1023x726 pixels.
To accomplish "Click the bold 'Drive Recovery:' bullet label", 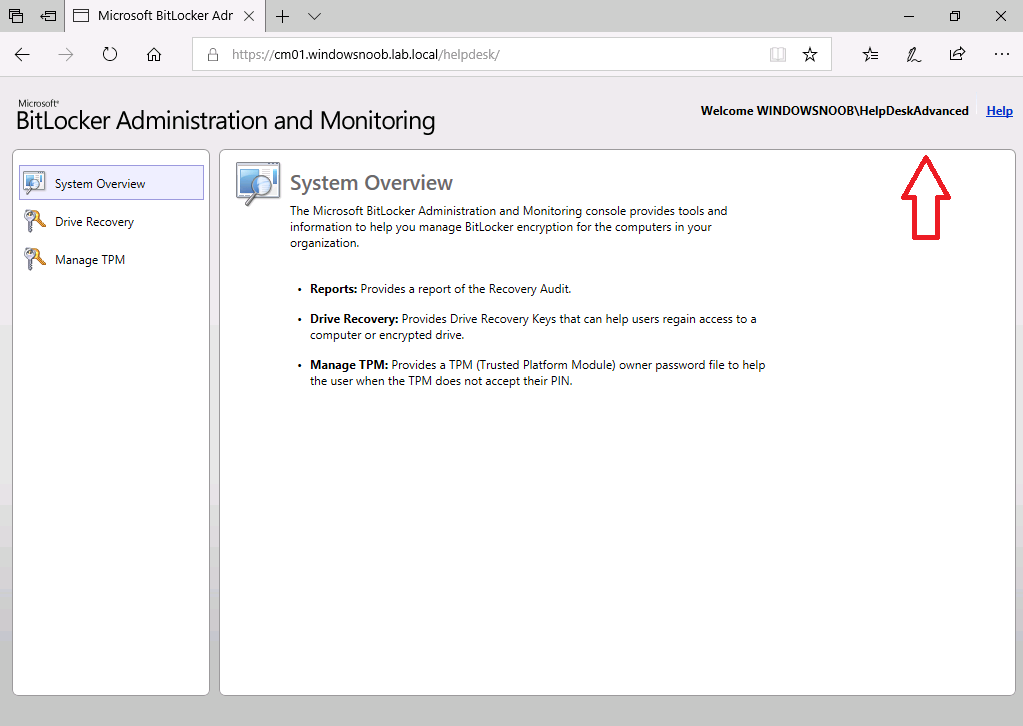I will coord(354,319).
